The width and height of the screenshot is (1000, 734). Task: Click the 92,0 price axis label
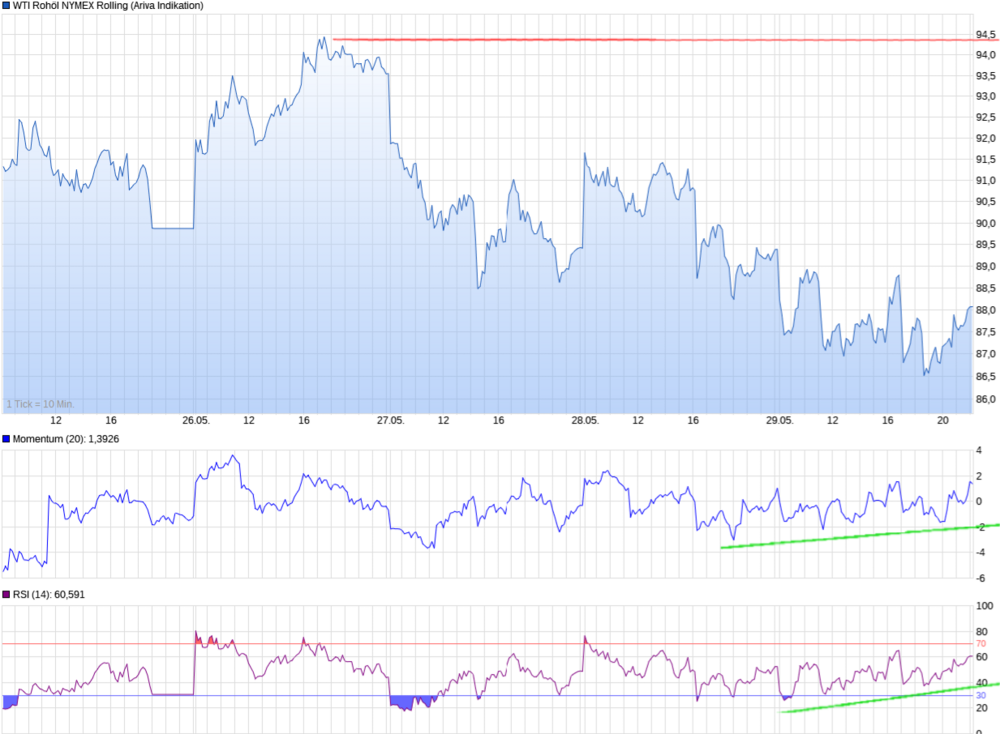(985, 138)
